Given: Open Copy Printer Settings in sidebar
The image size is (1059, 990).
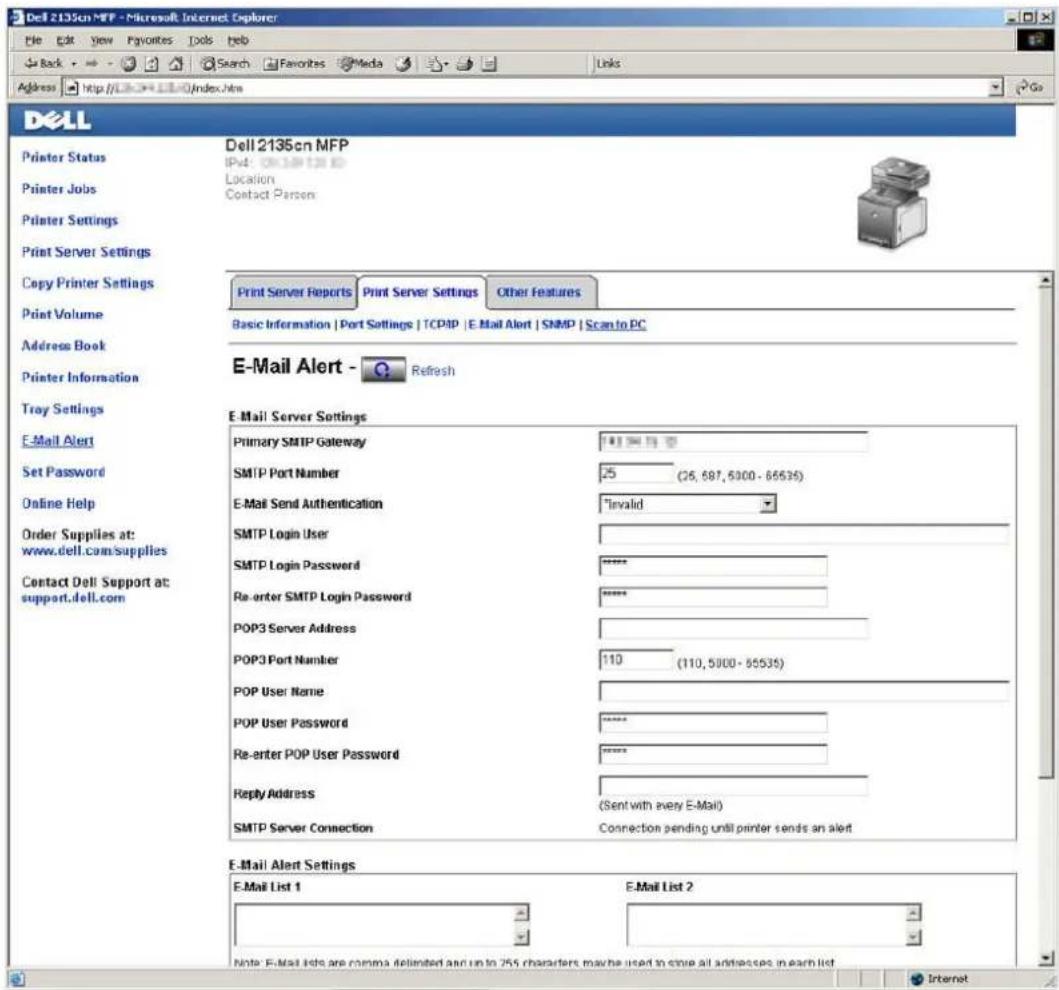Looking at the screenshot, I should (x=87, y=283).
